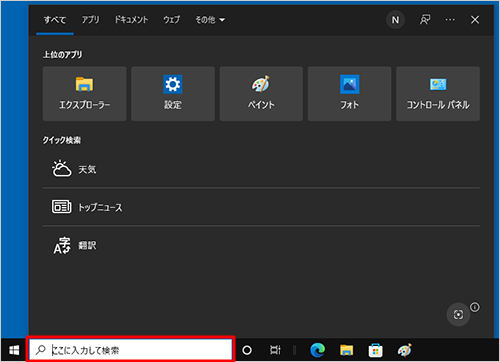Expand the その他 dropdown
The height and width of the screenshot is (362, 500).
[210, 20]
